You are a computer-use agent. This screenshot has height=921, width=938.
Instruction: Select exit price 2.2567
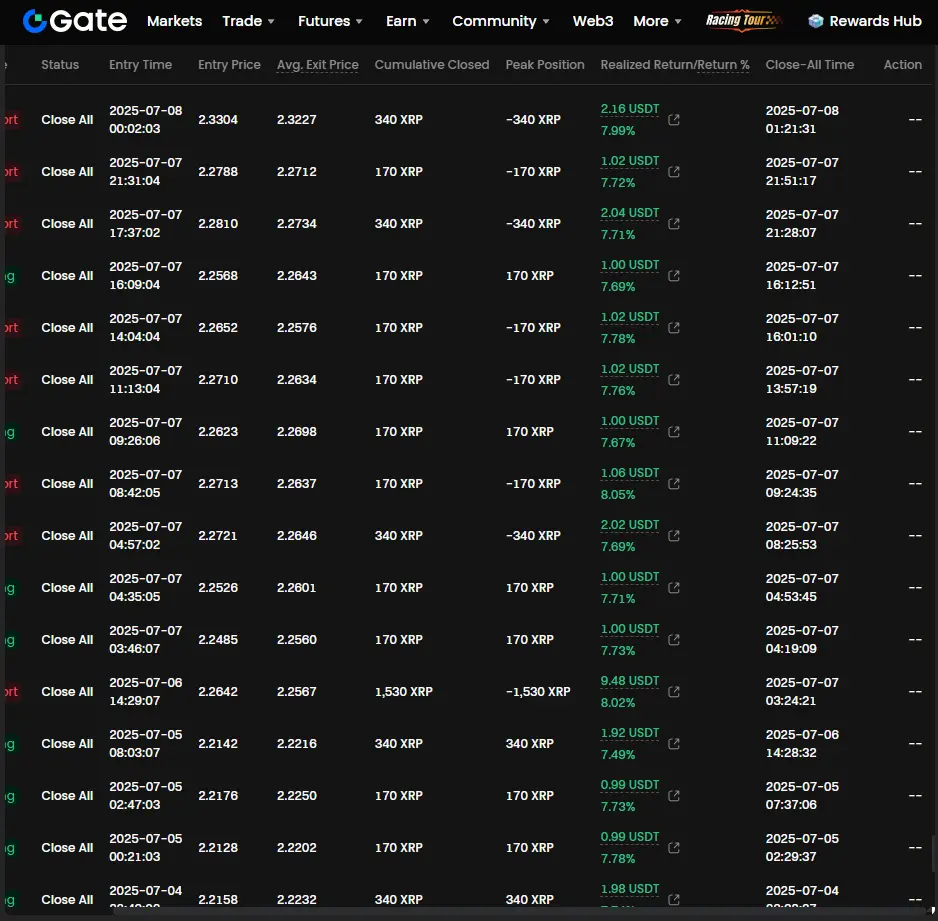(297, 692)
